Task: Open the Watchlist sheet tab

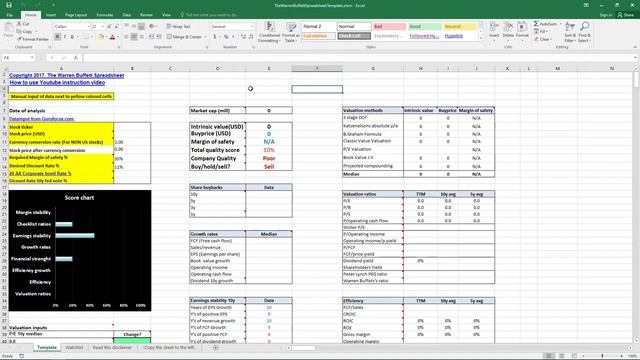Action: point(74,348)
